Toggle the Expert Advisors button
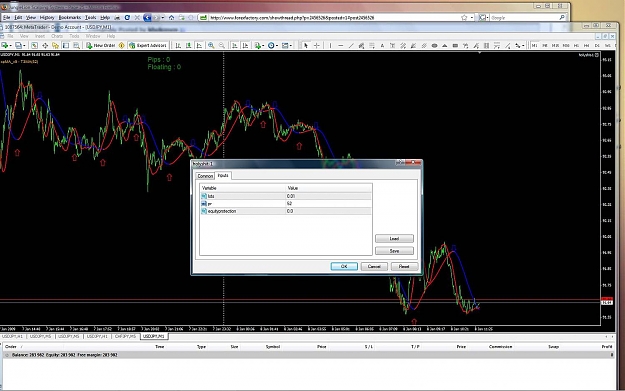 [x=147, y=45]
